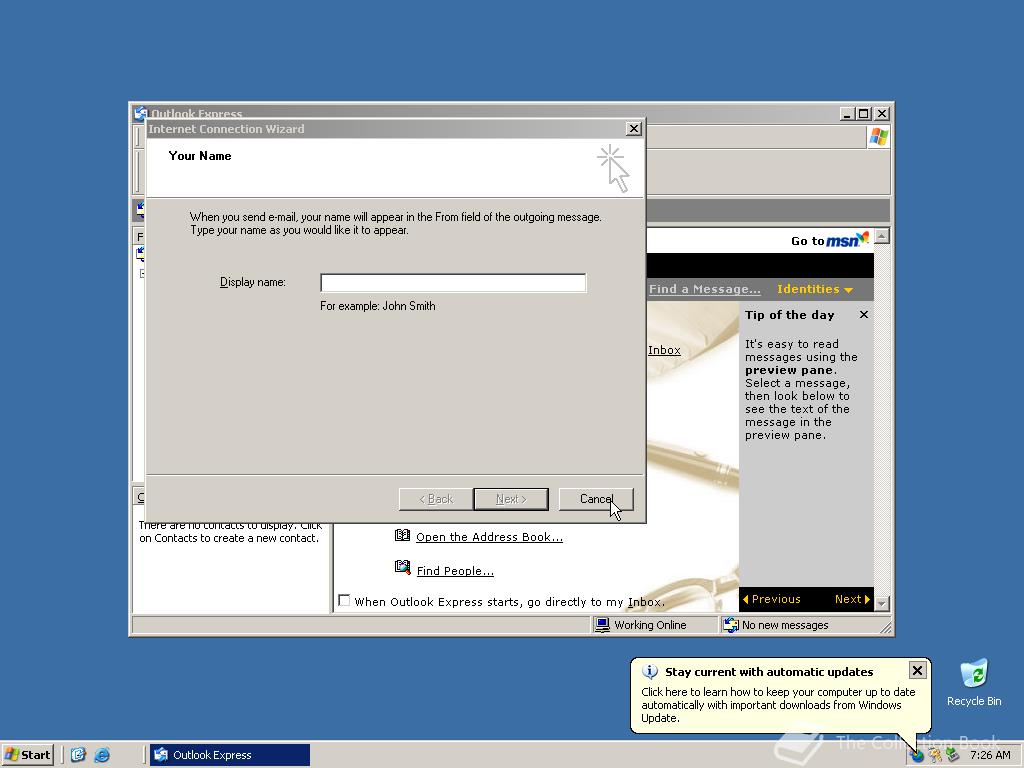1024x768 pixels.
Task: Click the Find People link
Action: (x=455, y=571)
